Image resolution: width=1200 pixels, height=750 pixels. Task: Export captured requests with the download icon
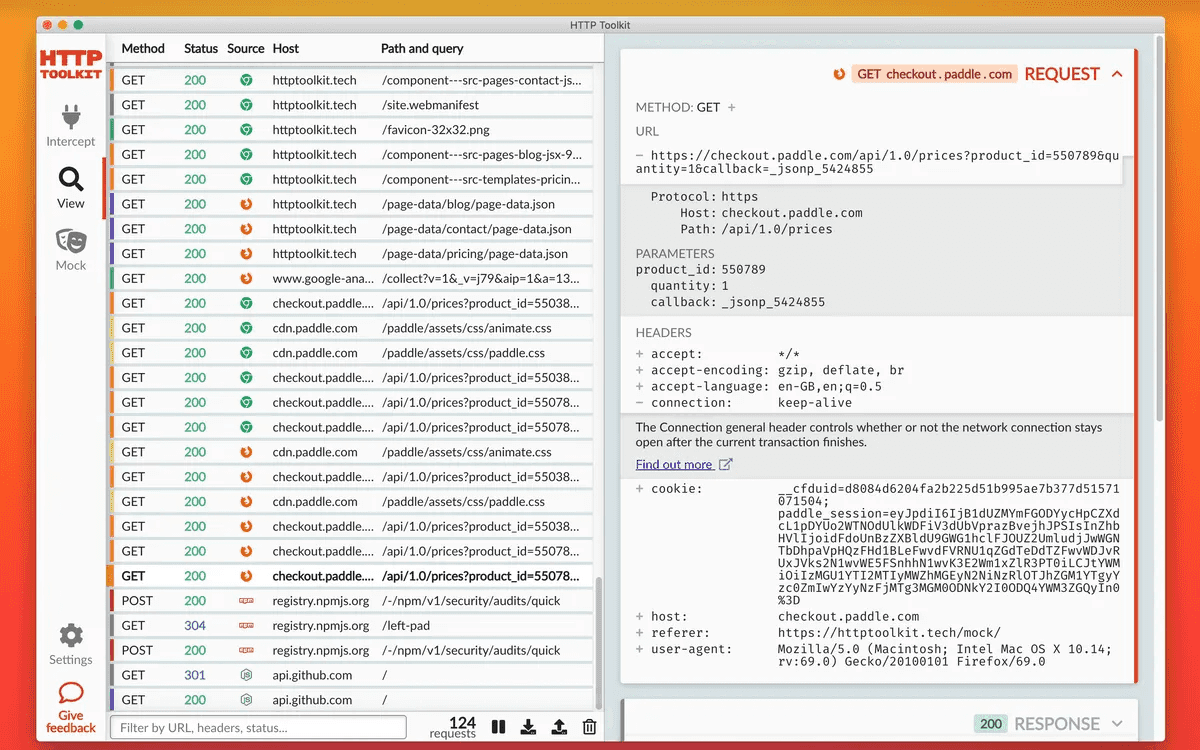point(528,727)
